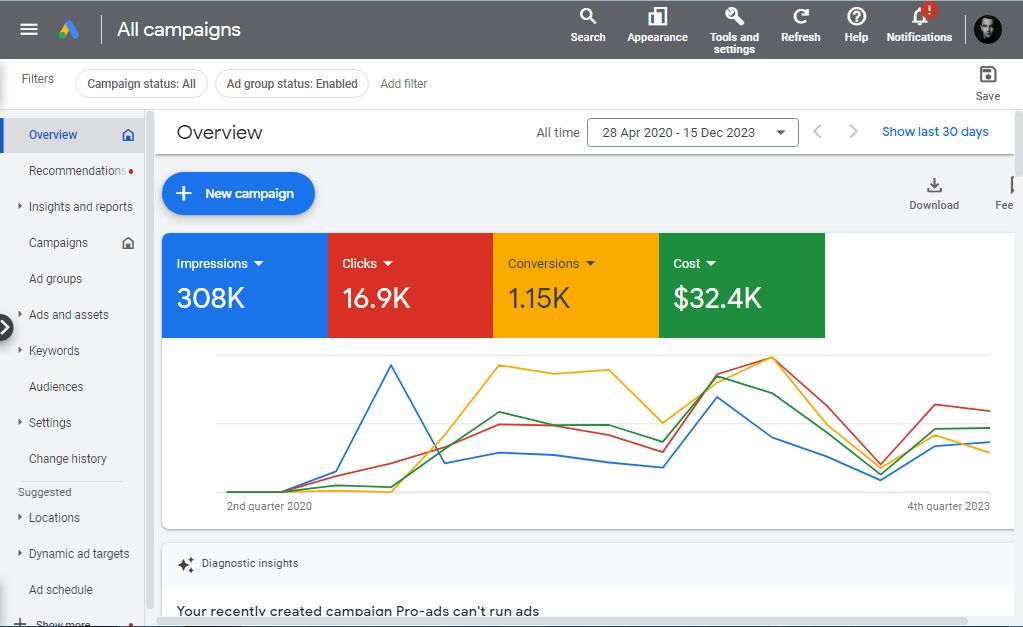Open the Appearance settings icon
Image resolution: width=1023 pixels, height=627 pixels.
pyautogui.click(x=657, y=26)
